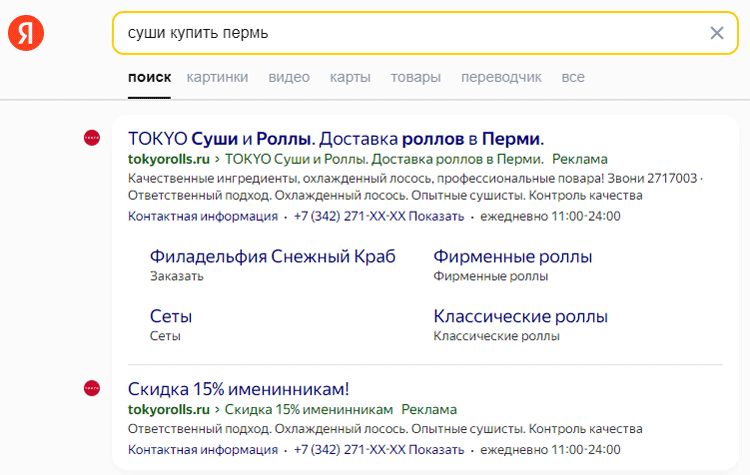Clear the search query with X icon
The height and width of the screenshot is (475, 750).
[717, 33]
